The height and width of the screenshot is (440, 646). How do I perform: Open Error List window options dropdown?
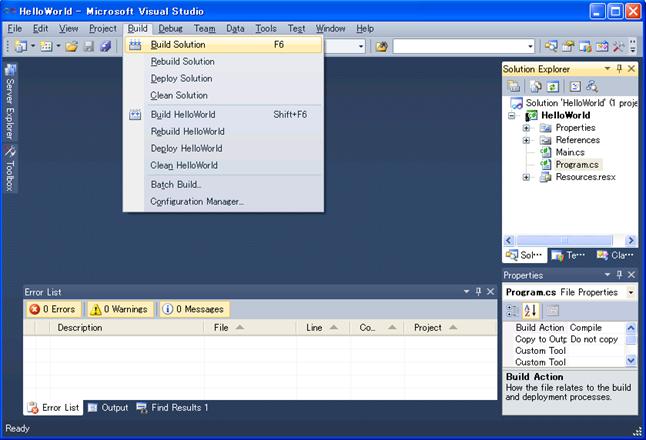466,292
